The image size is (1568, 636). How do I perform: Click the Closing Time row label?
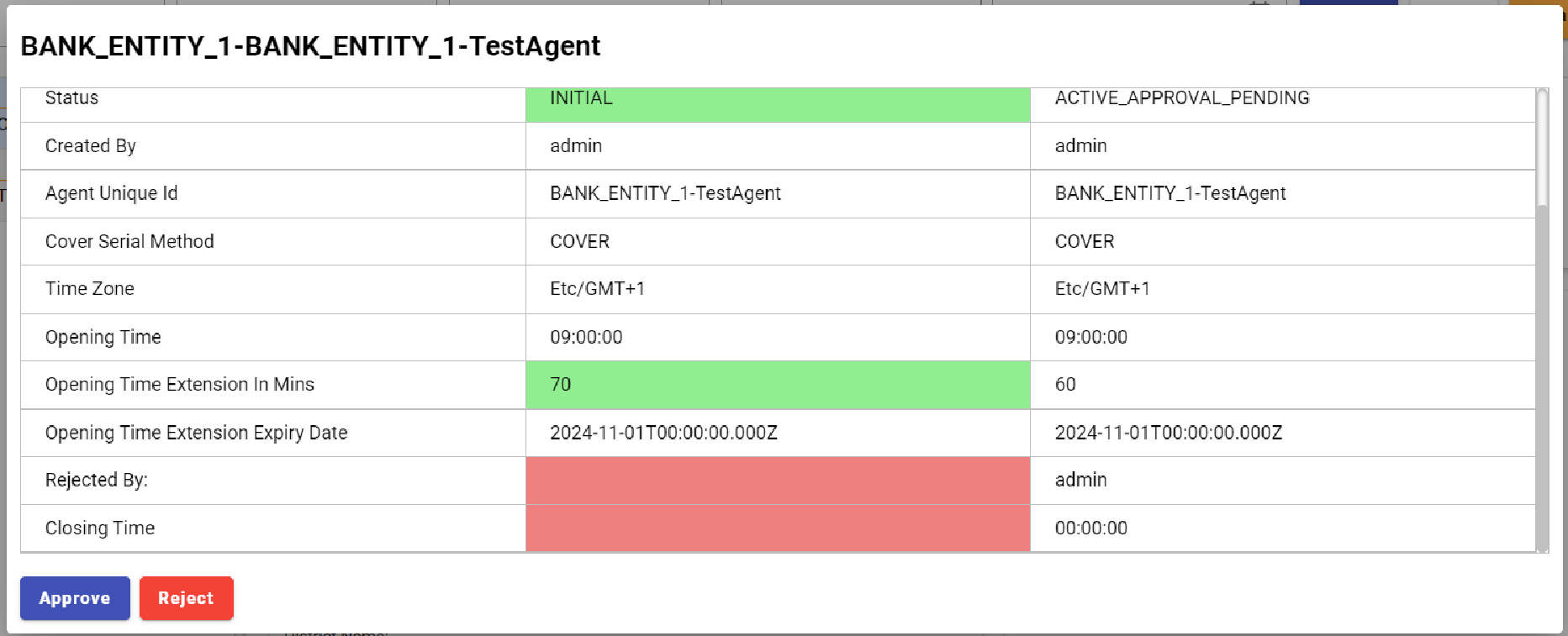(x=100, y=528)
